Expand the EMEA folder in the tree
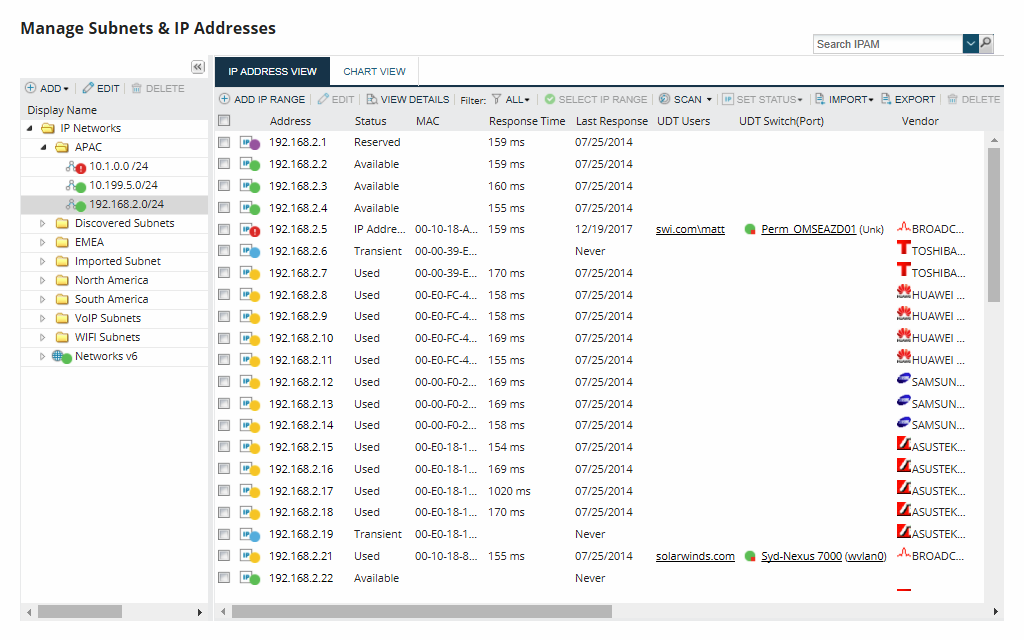 42,242
